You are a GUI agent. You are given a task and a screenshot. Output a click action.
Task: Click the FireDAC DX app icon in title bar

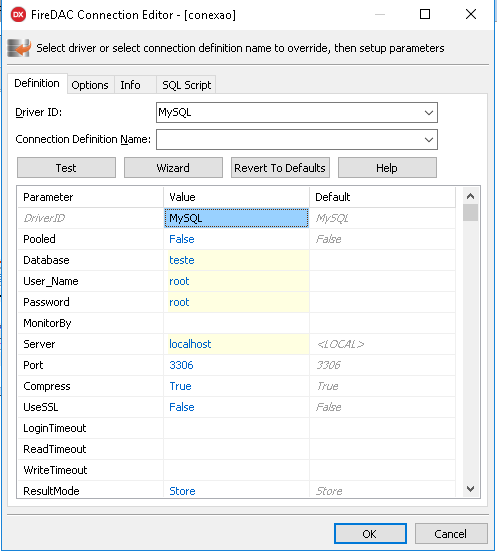tap(18, 15)
